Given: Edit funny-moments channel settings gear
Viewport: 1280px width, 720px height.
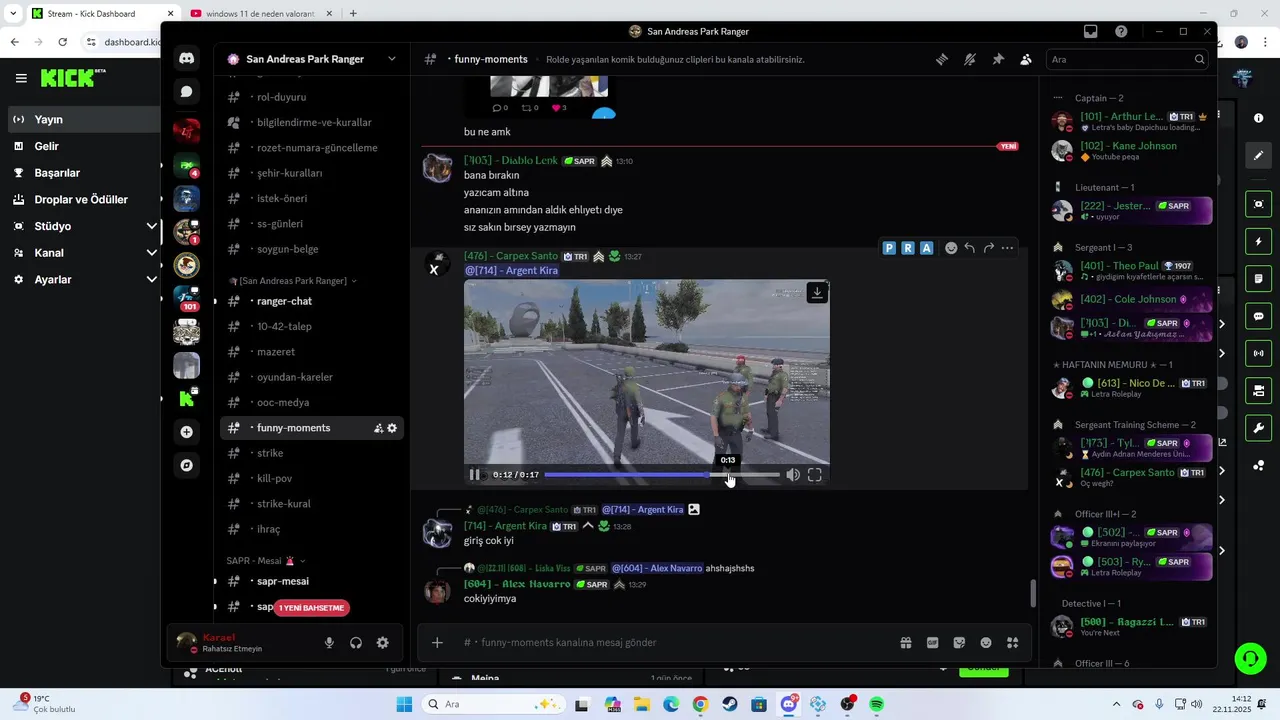Looking at the screenshot, I should point(392,428).
